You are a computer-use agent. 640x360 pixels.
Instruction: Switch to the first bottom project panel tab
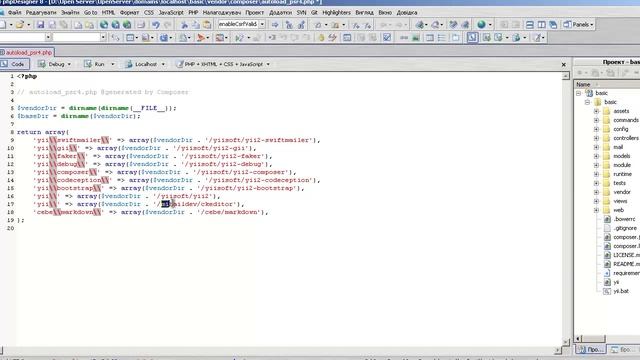[590, 349]
